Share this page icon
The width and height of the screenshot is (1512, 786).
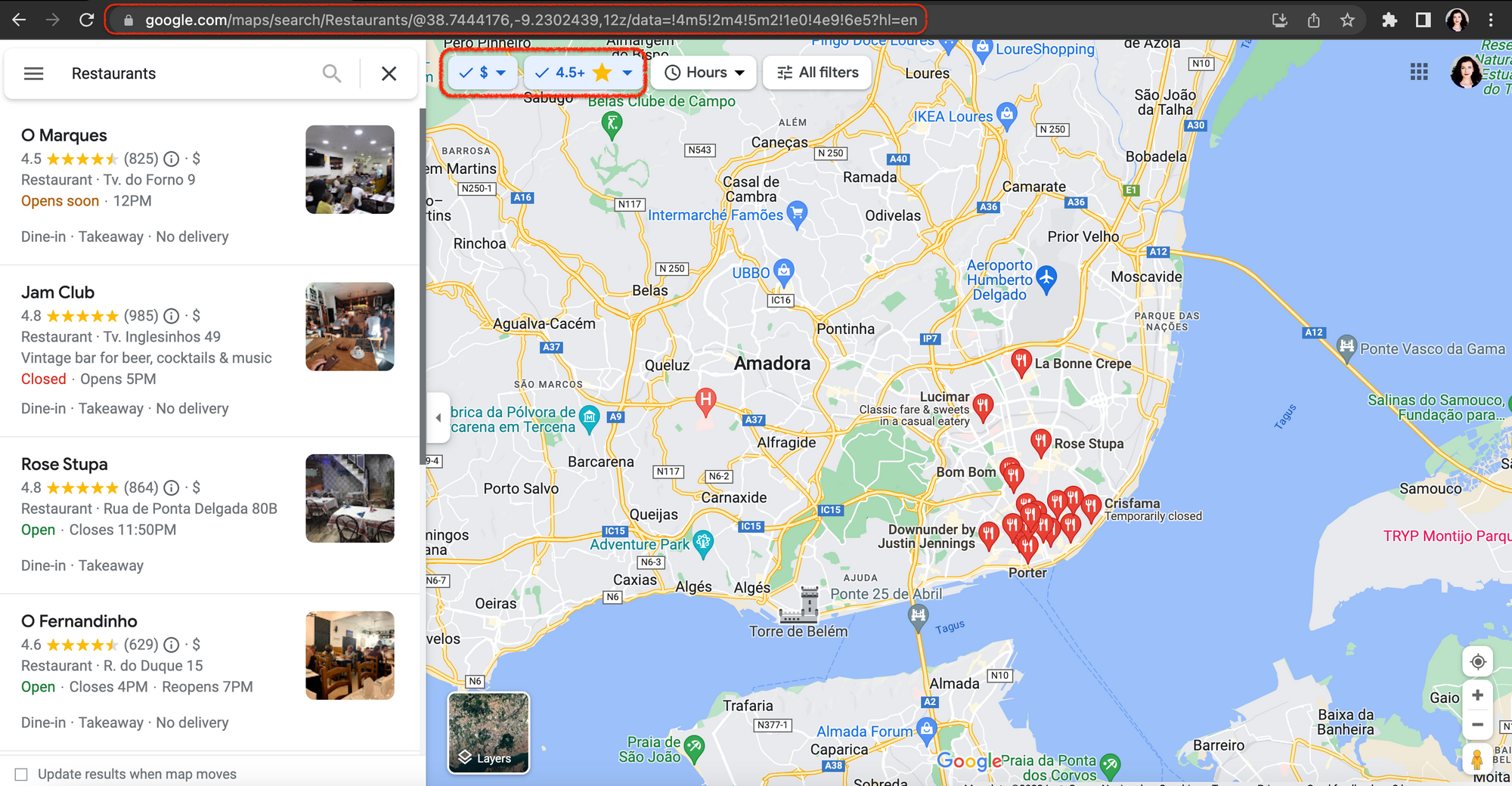(x=1314, y=20)
